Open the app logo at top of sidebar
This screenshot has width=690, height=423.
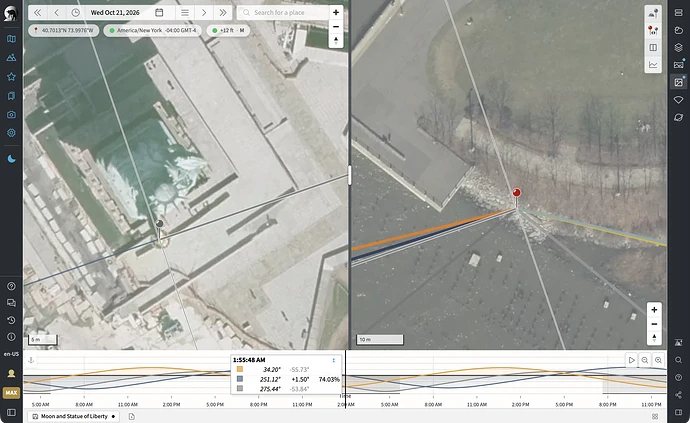pyautogui.click(x=11, y=13)
